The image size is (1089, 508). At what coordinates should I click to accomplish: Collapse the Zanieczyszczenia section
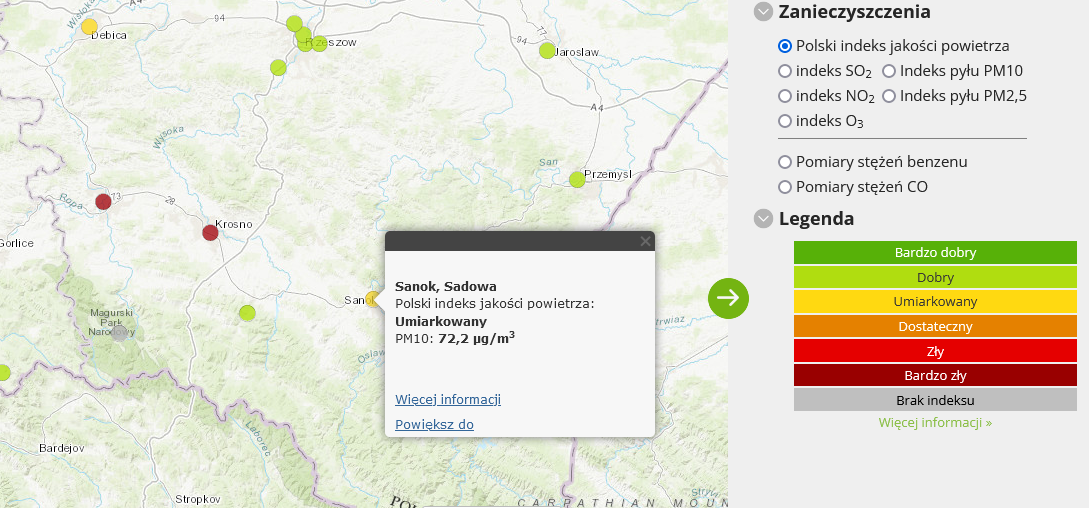pos(764,12)
